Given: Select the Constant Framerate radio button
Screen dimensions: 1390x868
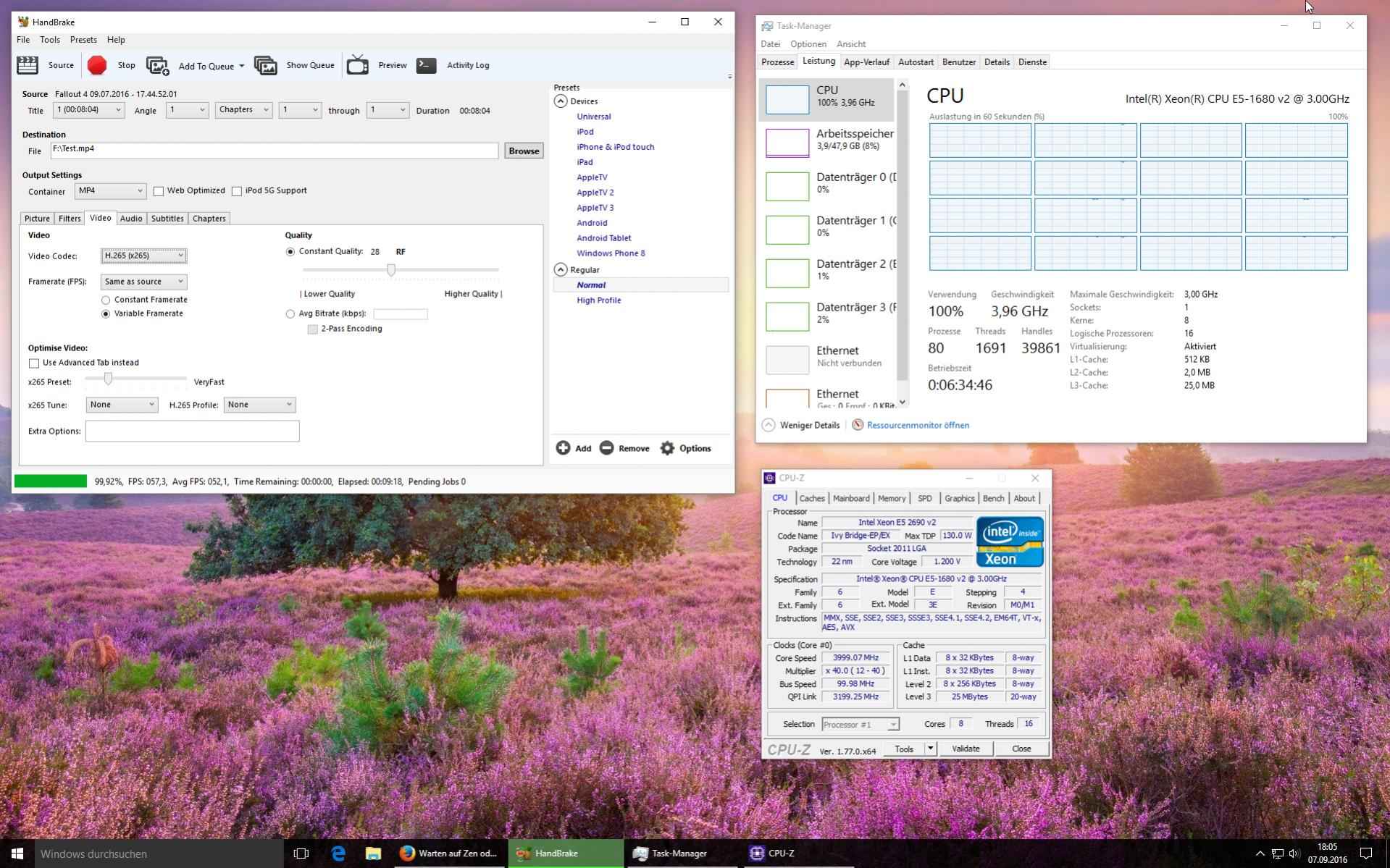Looking at the screenshot, I should point(106,300).
